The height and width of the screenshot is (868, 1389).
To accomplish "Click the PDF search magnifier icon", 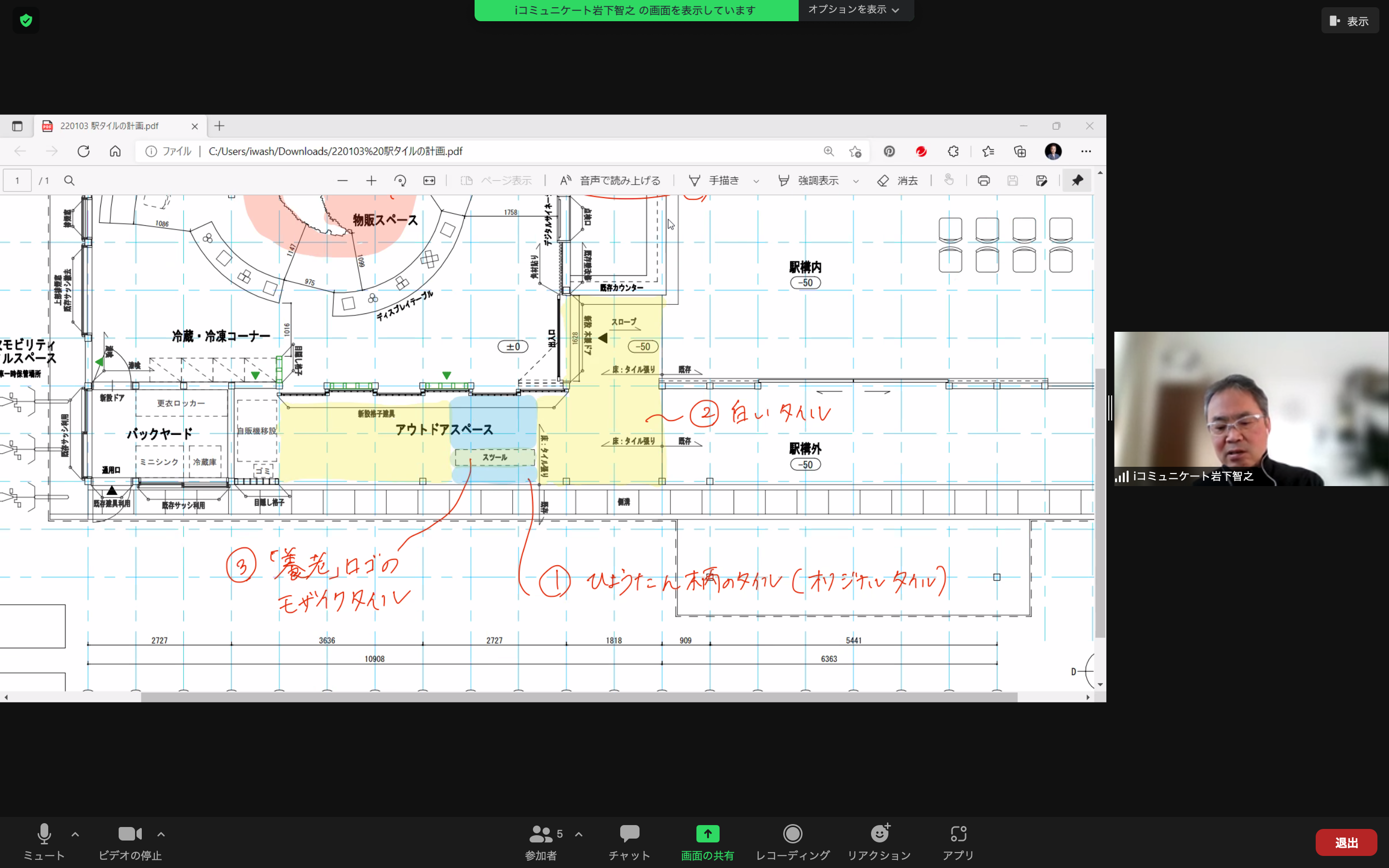I will click(x=69, y=181).
